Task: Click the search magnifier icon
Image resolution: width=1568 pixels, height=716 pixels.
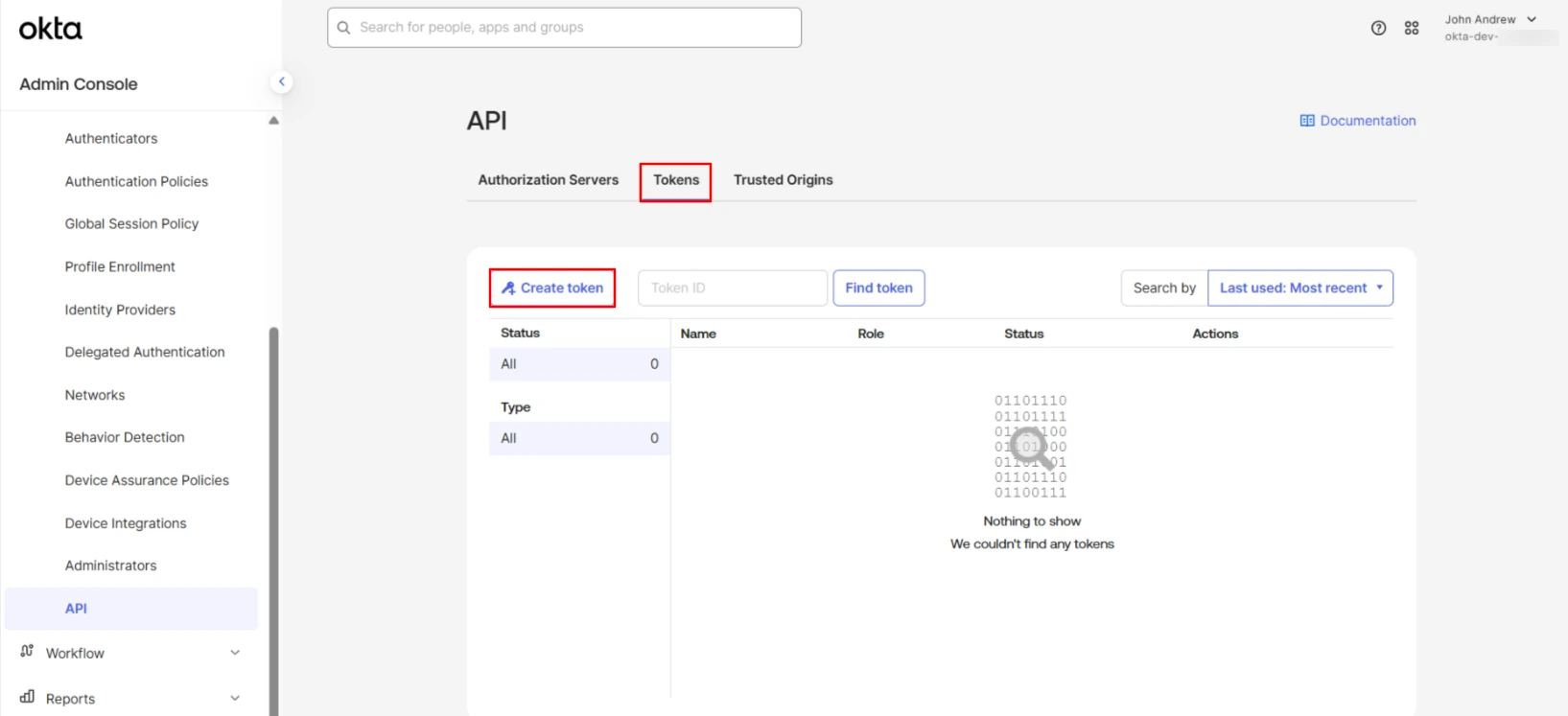Action: coord(343,28)
